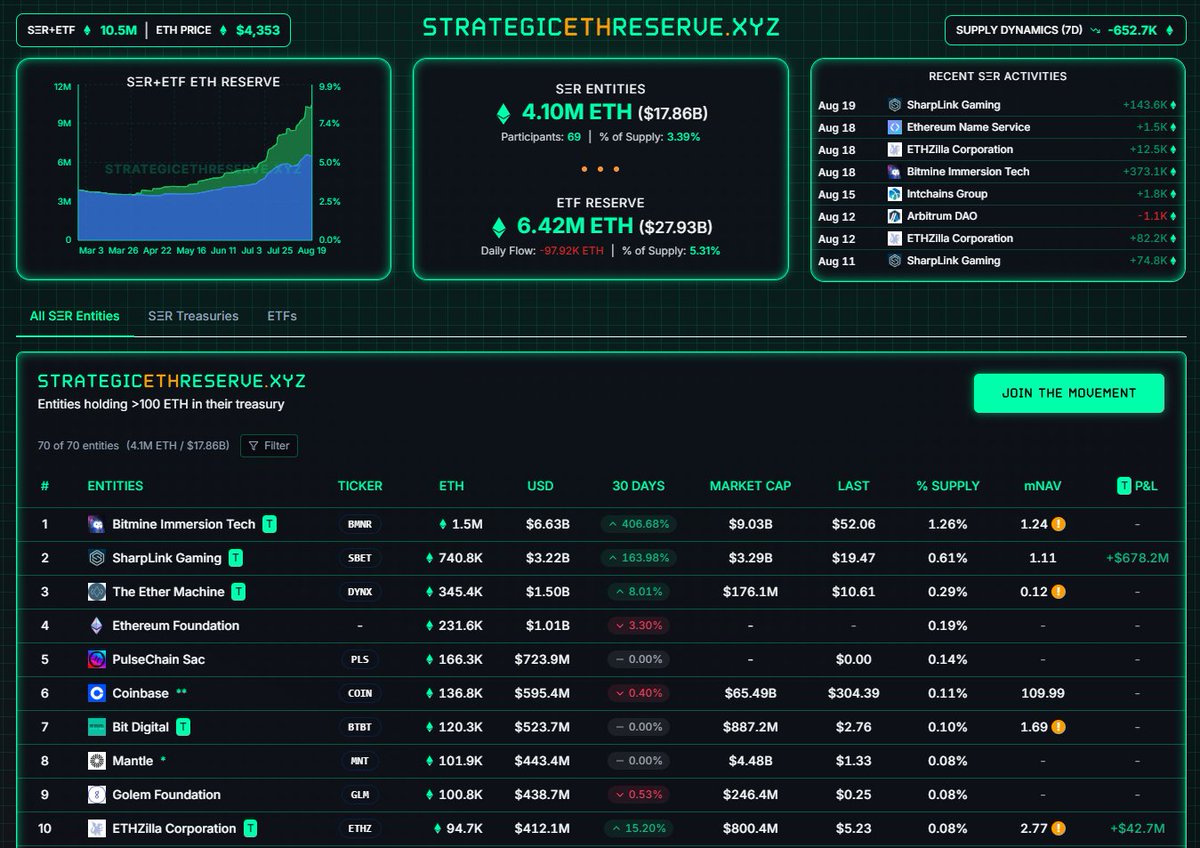The width and height of the screenshot is (1200, 848).
Task: Click the Golem Foundation entity name
Action: tap(167, 795)
